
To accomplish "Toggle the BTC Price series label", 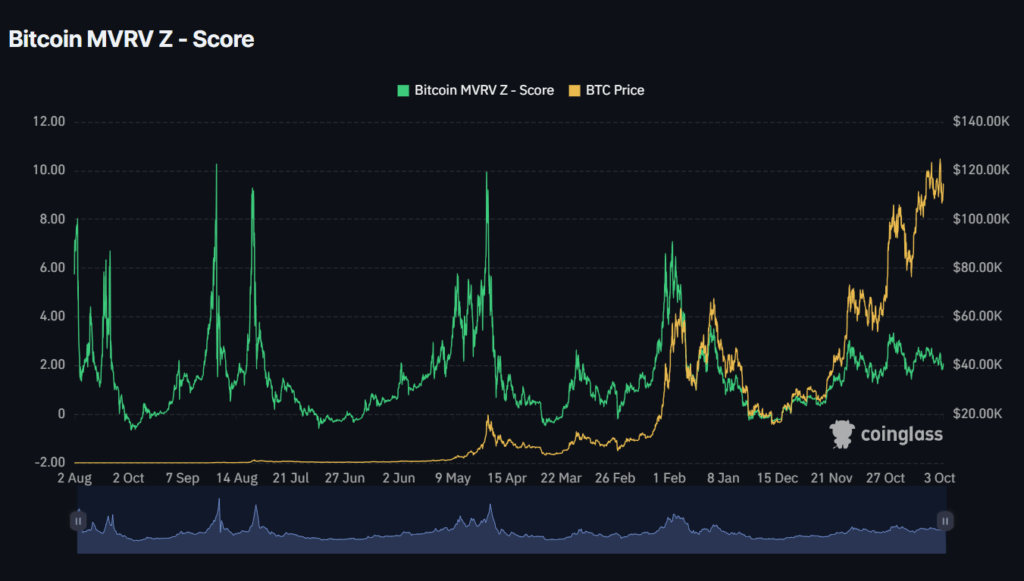I will point(615,90).
